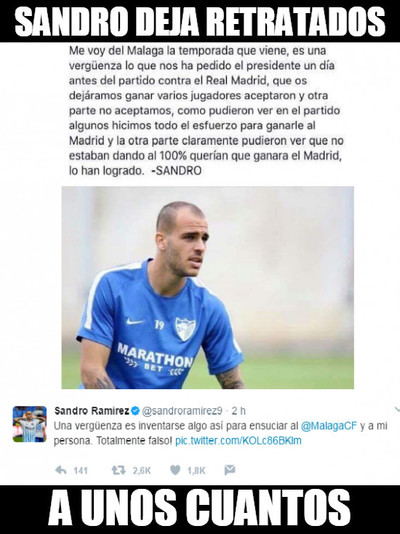Click the blue verified badge beside Sandro Ramirez
Viewport: 400px width, 534px height.
tap(135, 411)
